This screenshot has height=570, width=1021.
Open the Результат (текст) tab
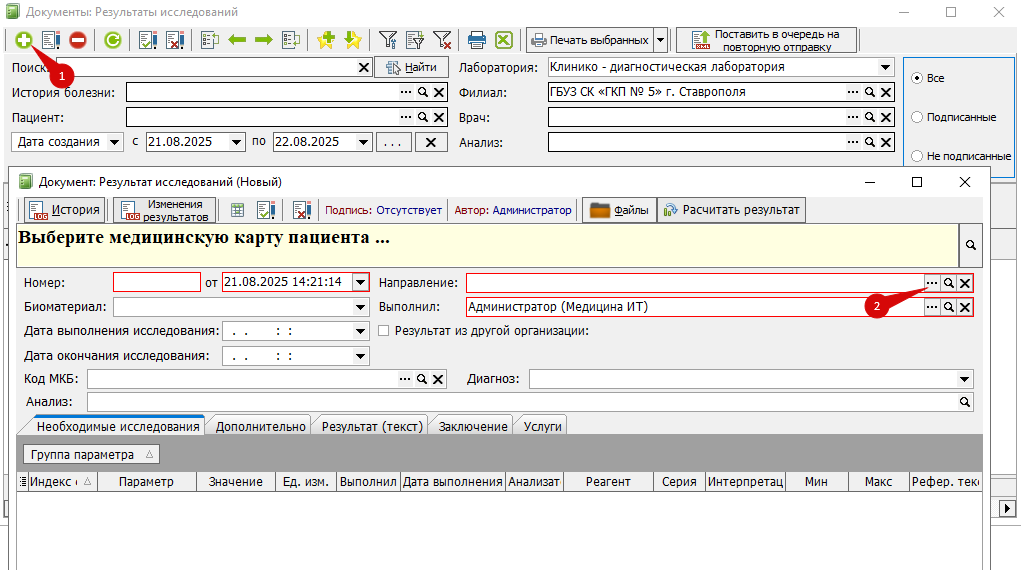point(372,426)
